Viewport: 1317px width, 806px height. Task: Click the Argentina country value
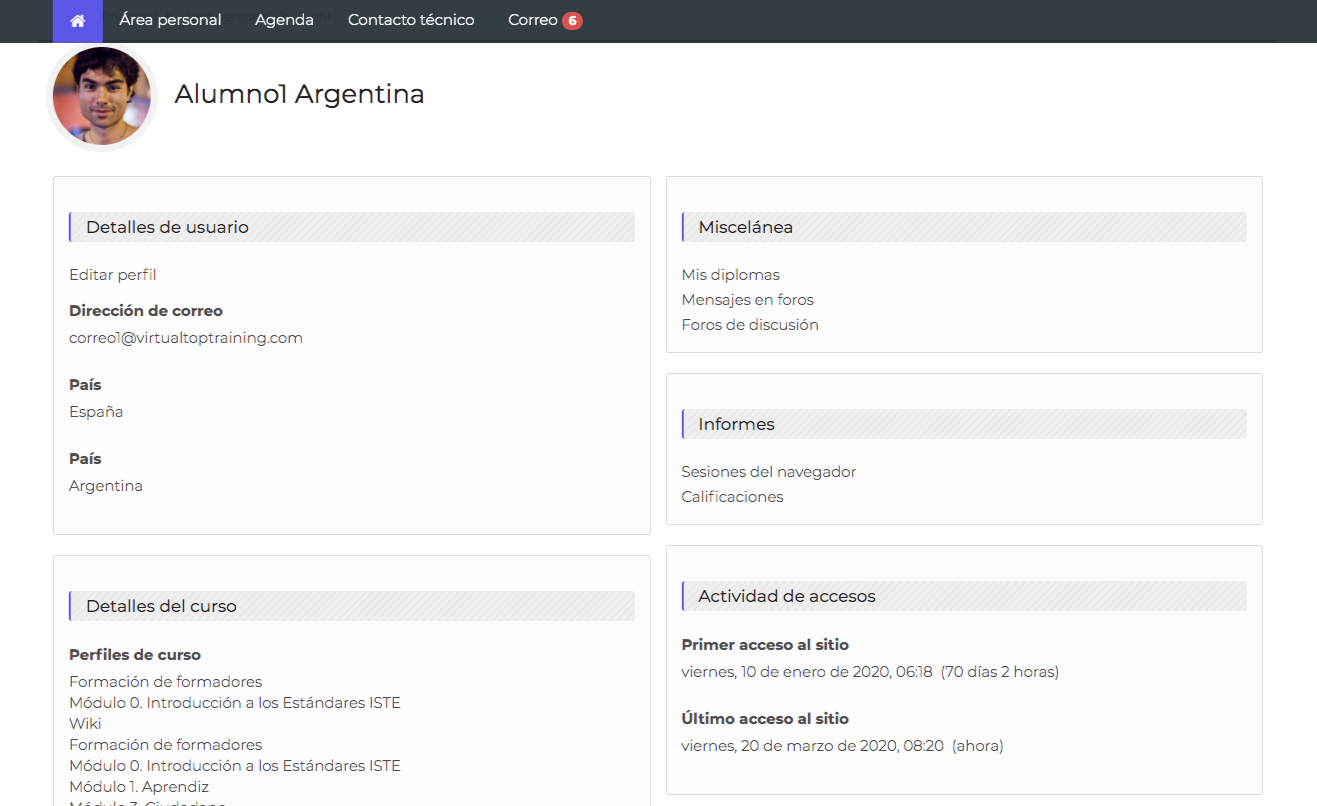pyautogui.click(x=105, y=486)
